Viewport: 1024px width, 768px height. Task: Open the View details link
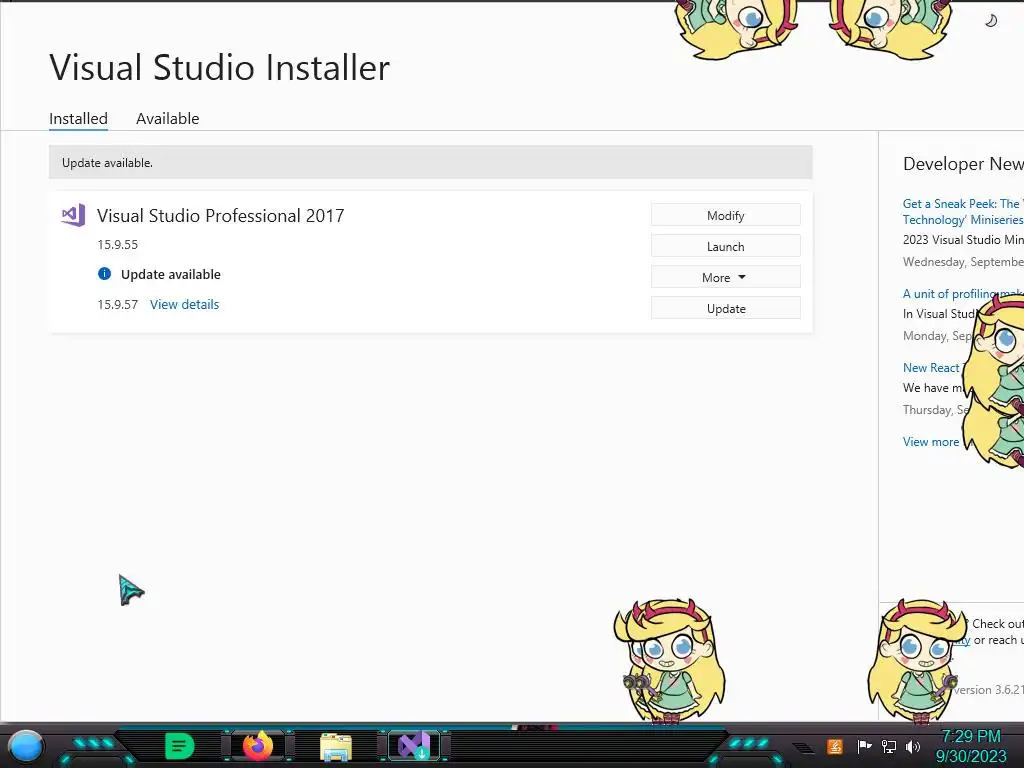pos(184,304)
